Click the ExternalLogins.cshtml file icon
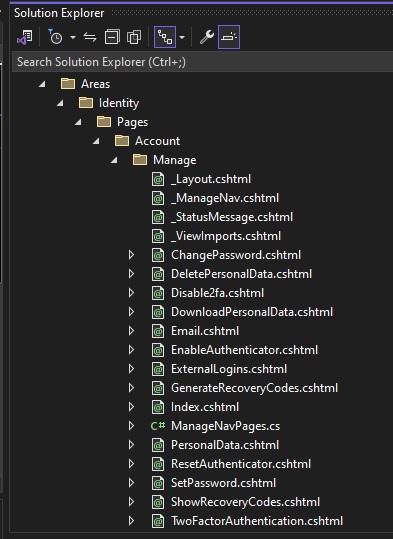This screenshot has height=539, width=393. pyautogui.click(x=158, y=369)
